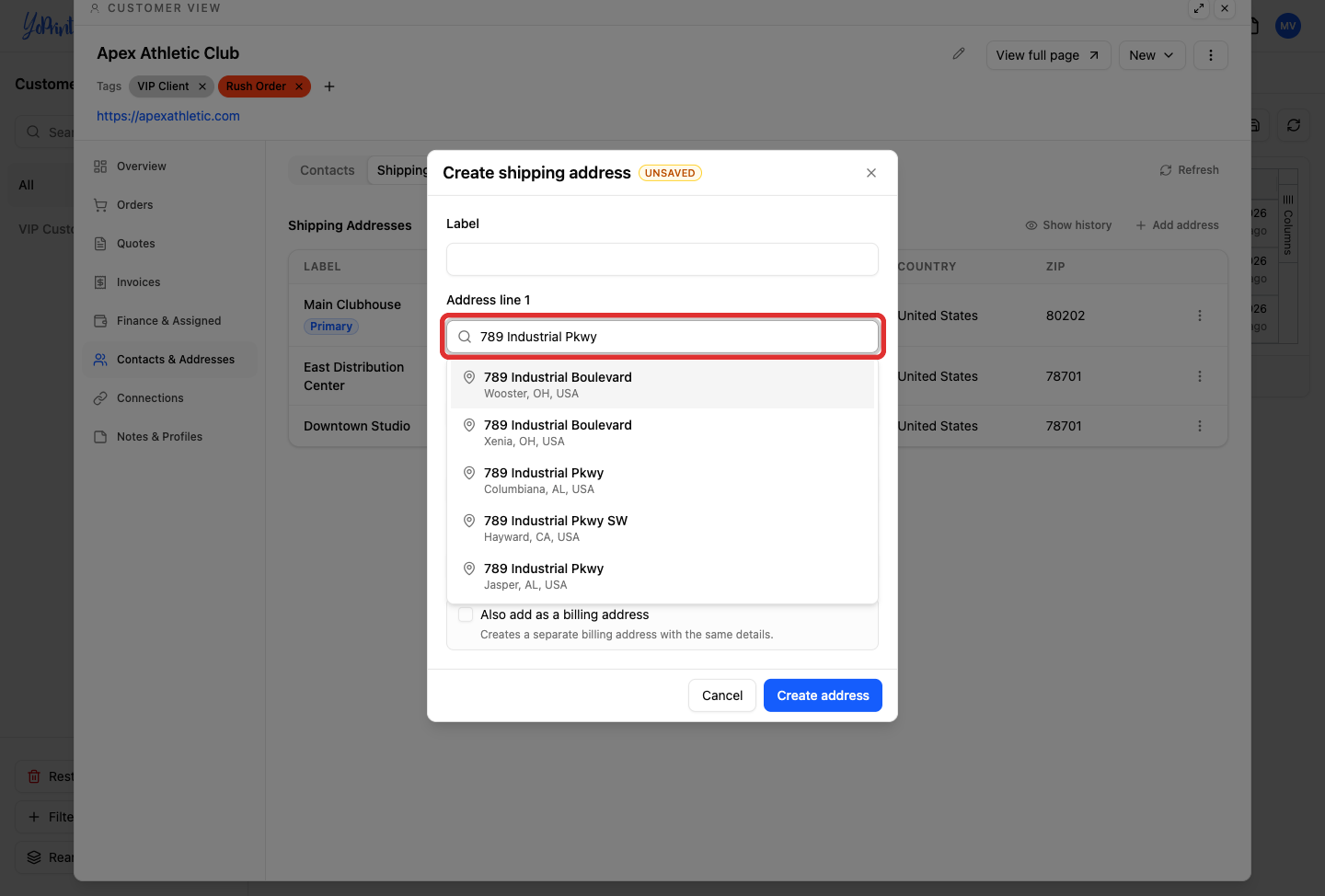Click the background refresh sync icon
Viewport: 1325px width, 896px height.
1294,125
